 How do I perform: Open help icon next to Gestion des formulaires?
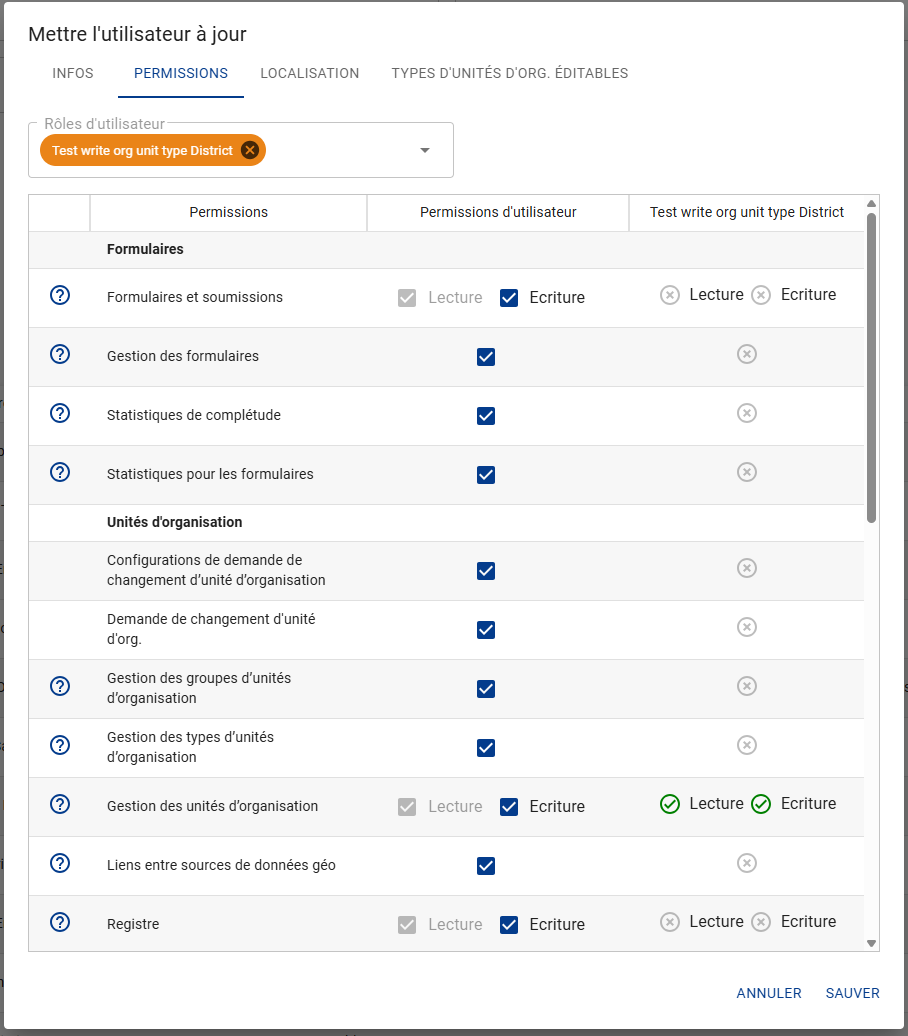pos(60,354)
